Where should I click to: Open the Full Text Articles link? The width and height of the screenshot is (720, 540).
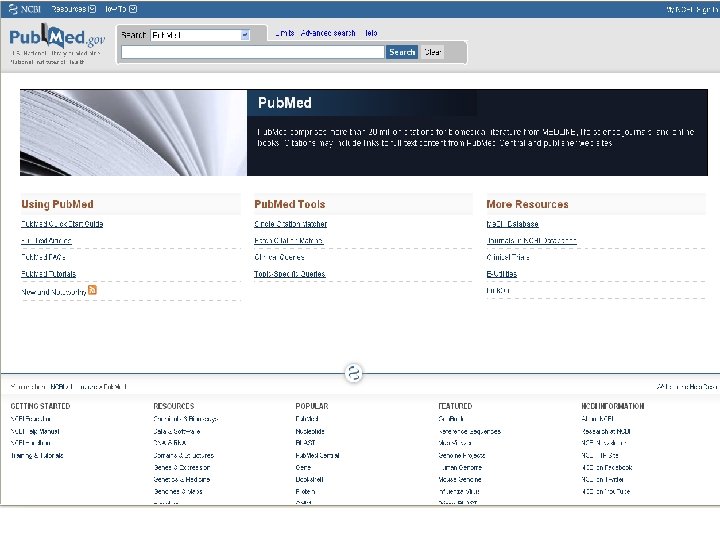click(46, 240)
